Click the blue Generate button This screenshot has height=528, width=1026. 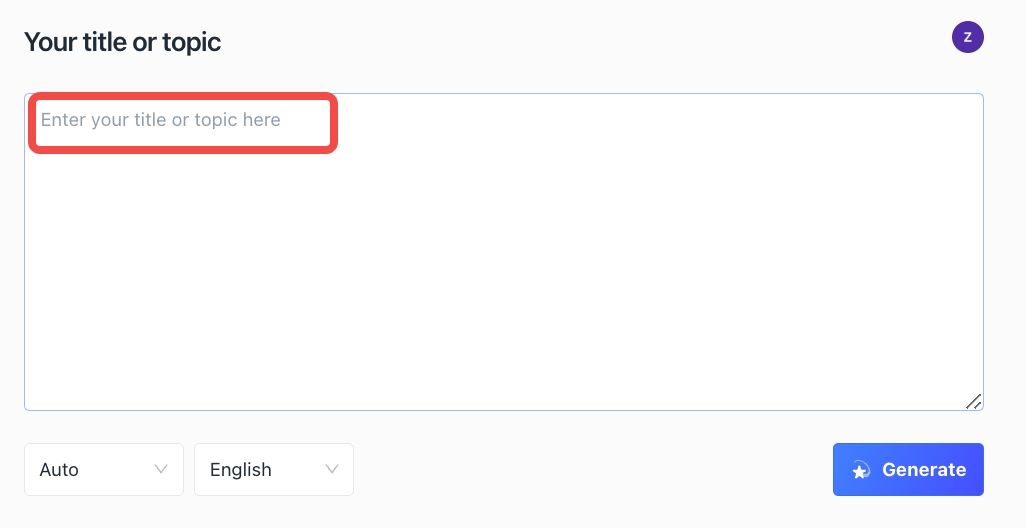[x=908, y=469]
